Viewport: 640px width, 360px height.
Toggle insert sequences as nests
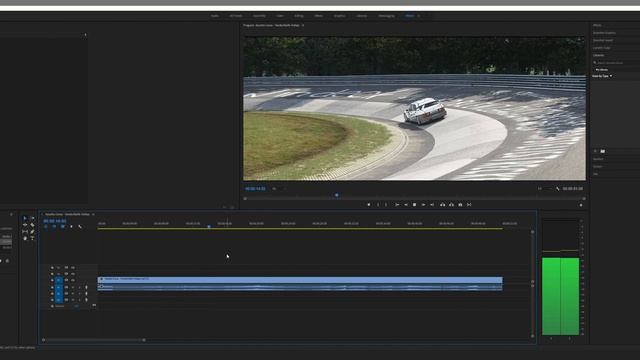pos(46,227)
